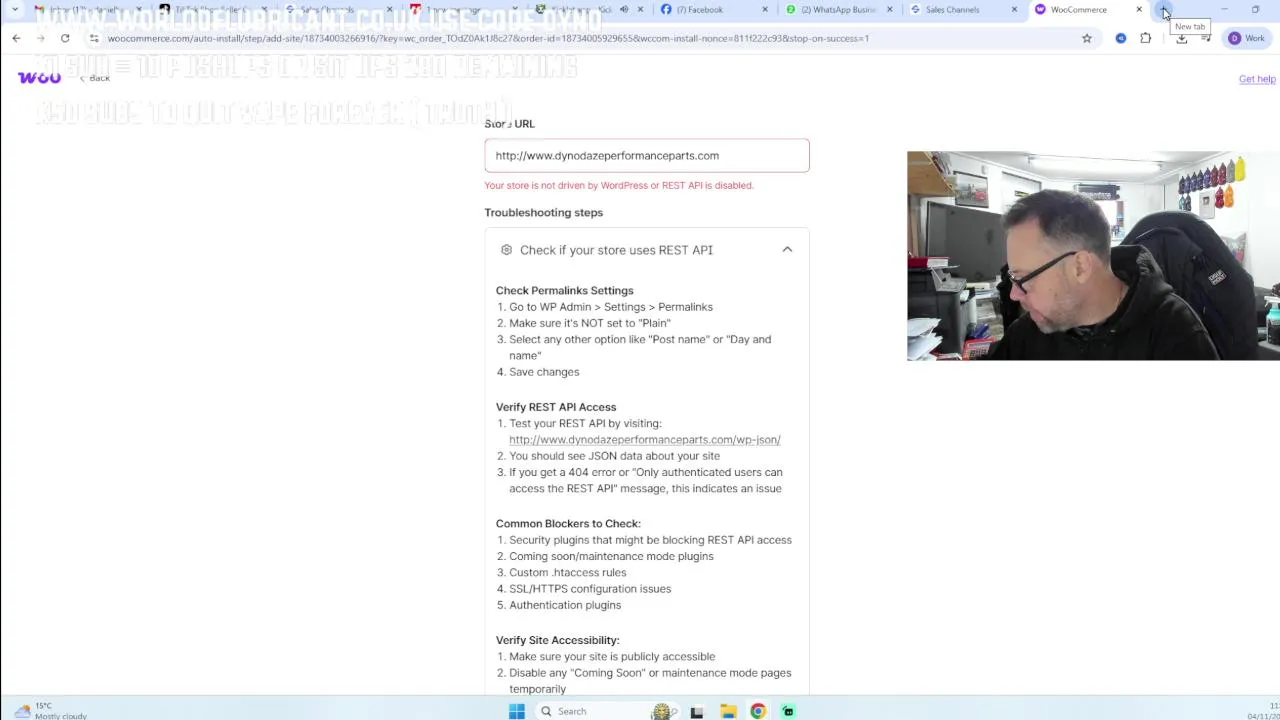
Task: Open the weather widget showing 15°C
Action: click(x=50, y=711)
